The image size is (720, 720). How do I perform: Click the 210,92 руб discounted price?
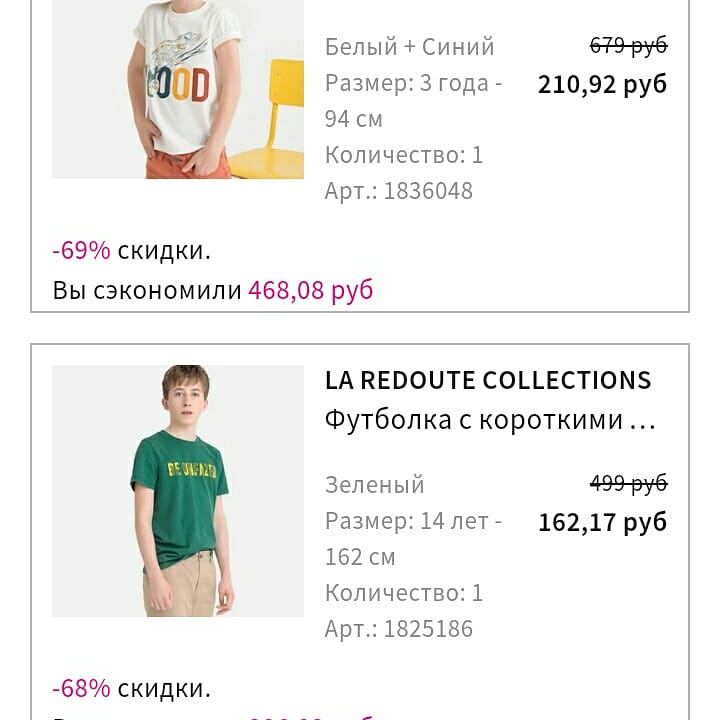tap(602, 84)
